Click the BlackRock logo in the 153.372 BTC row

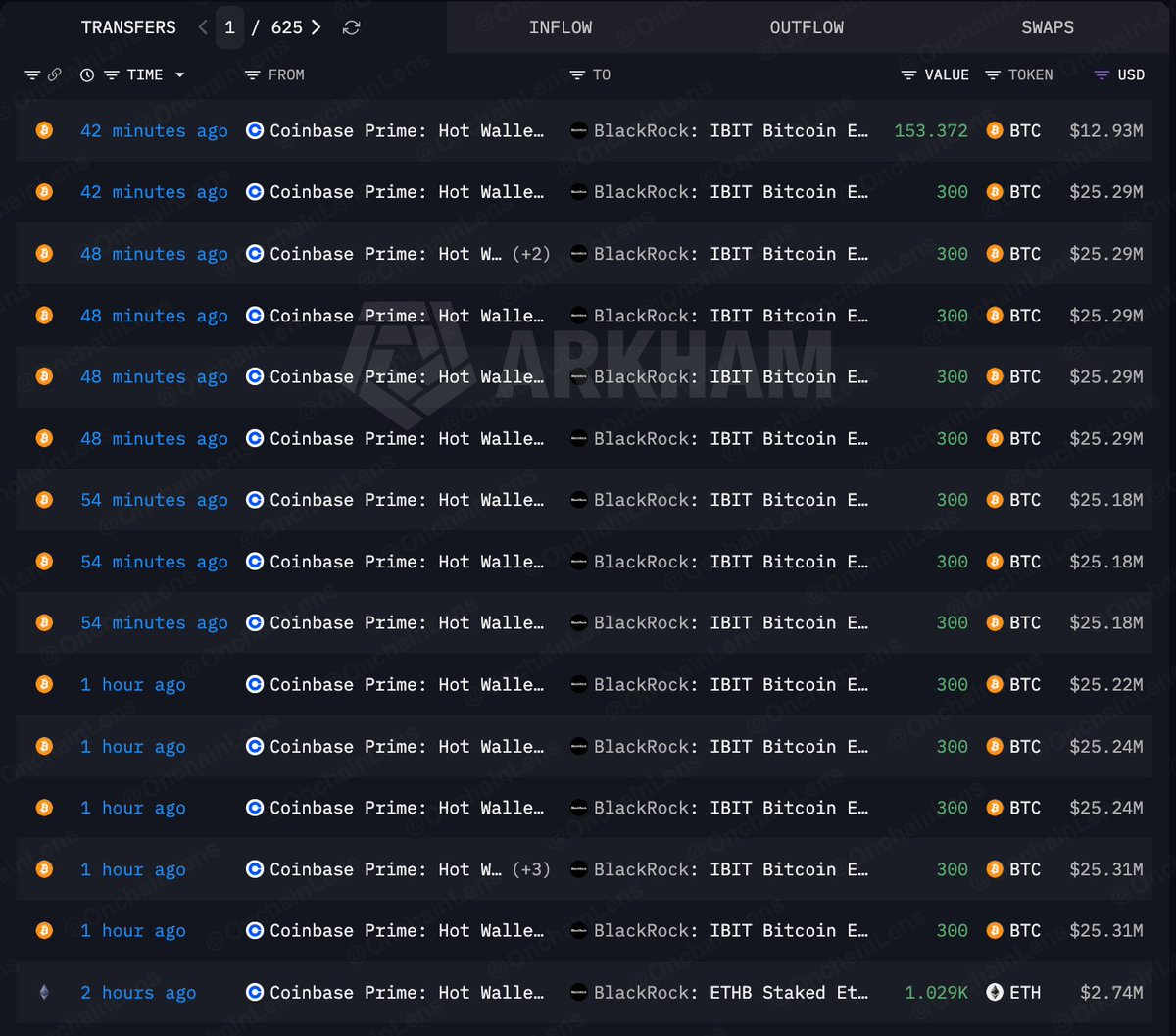click(x=579, y=130)
